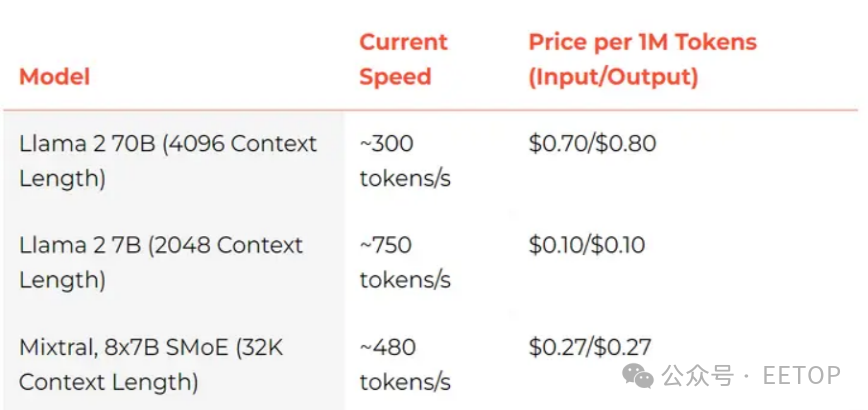Click the Current Speed column header
The width and height of the screenshot is (868, 410).
pyautogui.click(x=403, y=59)
